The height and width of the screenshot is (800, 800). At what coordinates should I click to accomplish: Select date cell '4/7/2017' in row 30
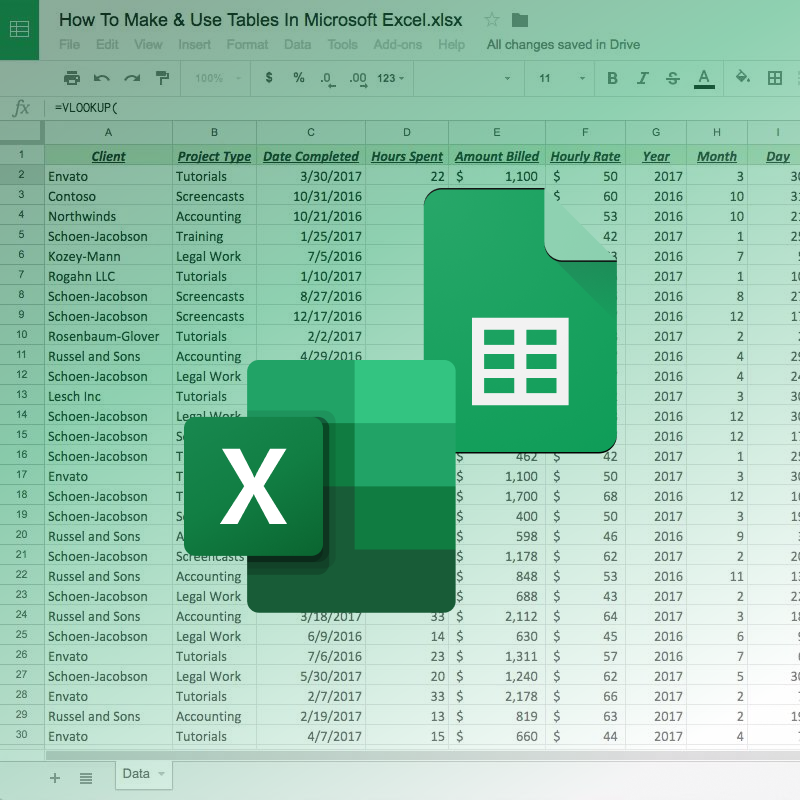point(311,736)
